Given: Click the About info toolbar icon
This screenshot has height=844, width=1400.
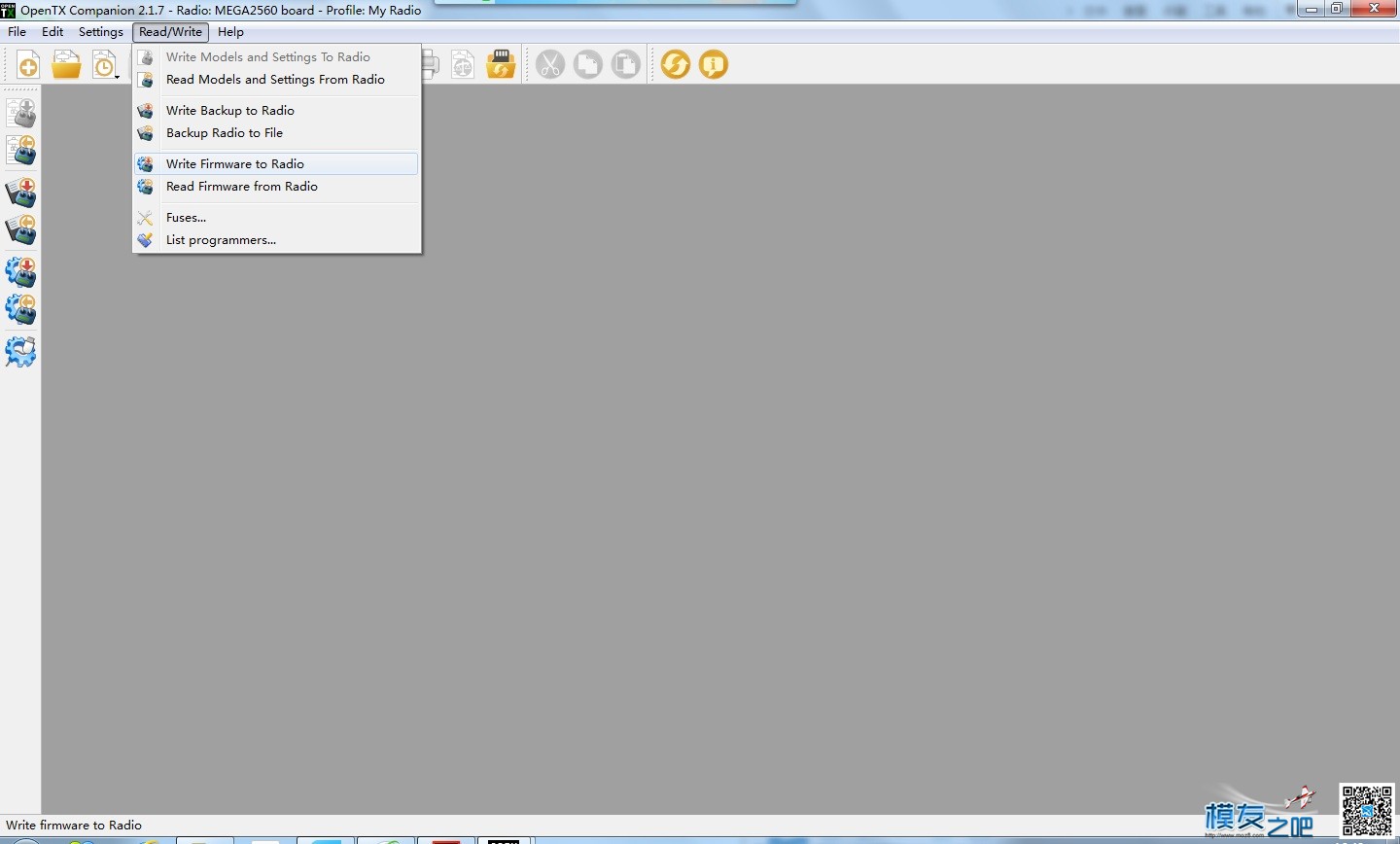Looking at the screenshot, I should 714,65.
